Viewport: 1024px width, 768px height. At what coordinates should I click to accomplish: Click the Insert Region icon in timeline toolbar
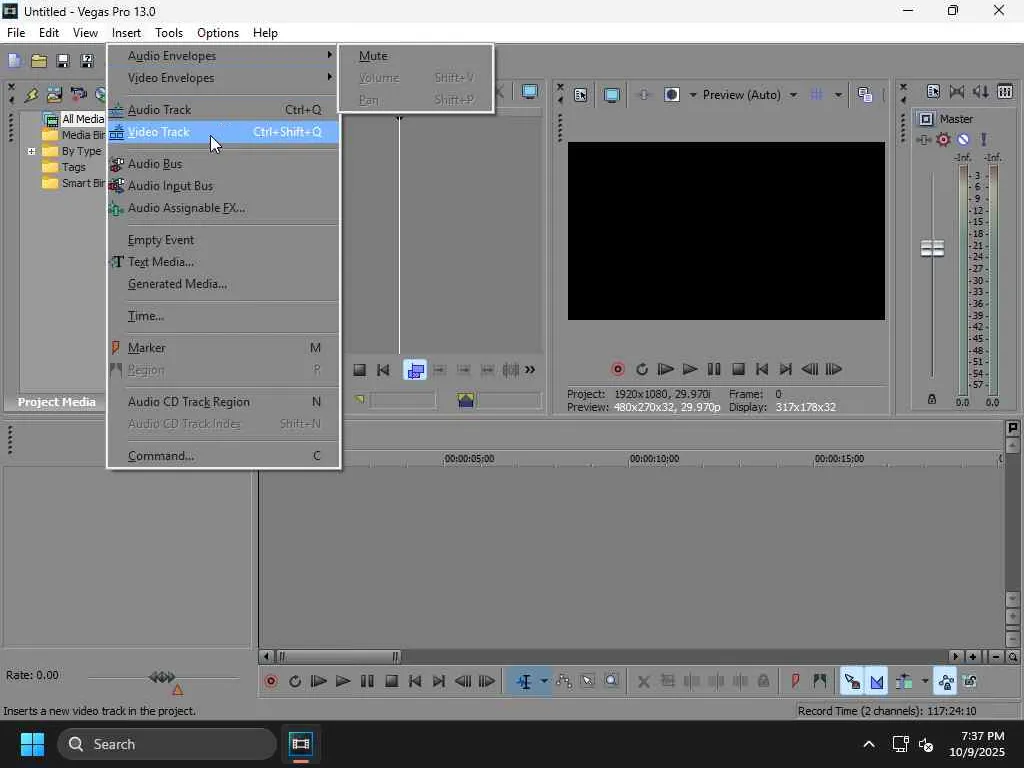(820, 681)
